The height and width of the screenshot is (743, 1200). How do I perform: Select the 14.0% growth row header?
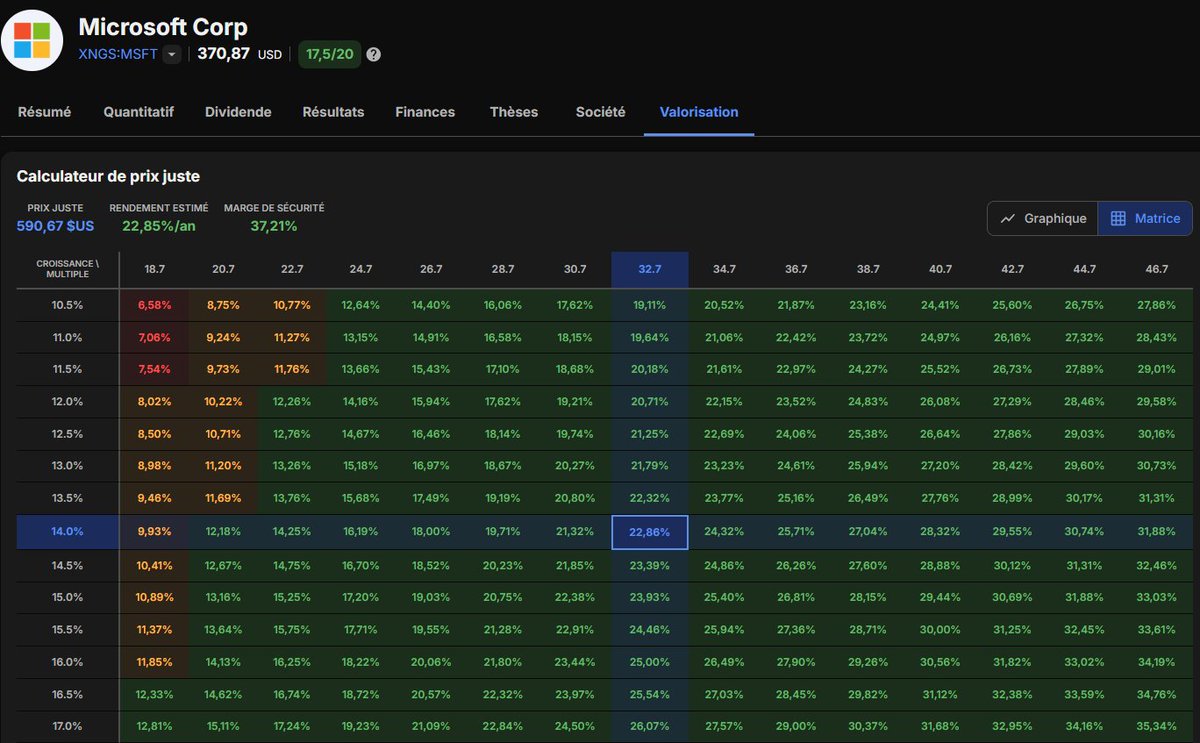(67, 531)
